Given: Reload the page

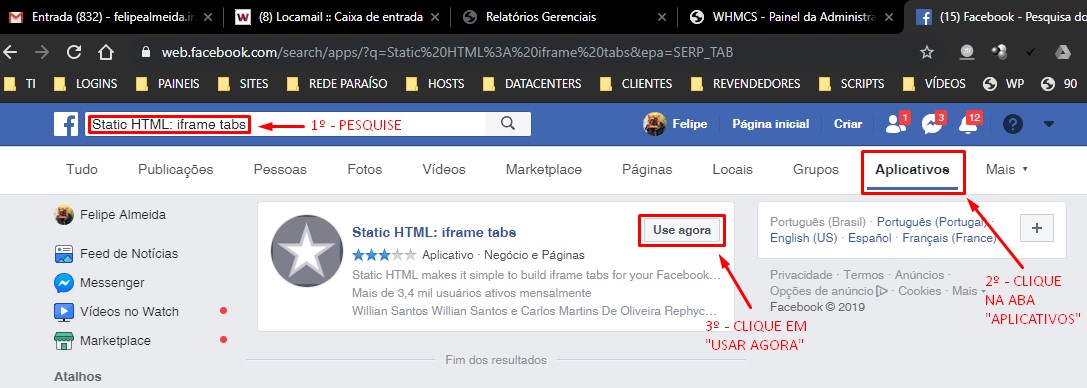Looking at the screenshot, I should 73,52.
